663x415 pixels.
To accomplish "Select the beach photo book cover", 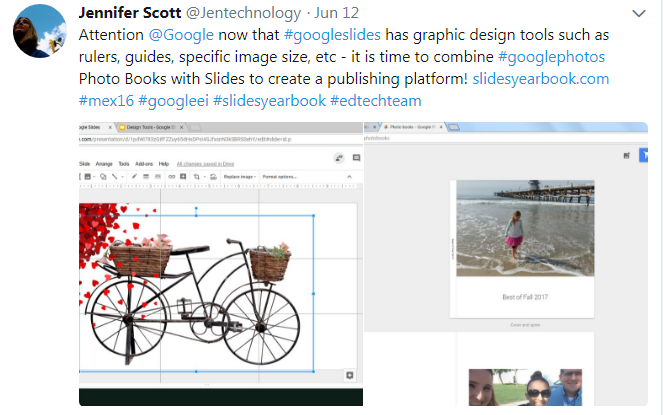I will [x=525, y=228].
